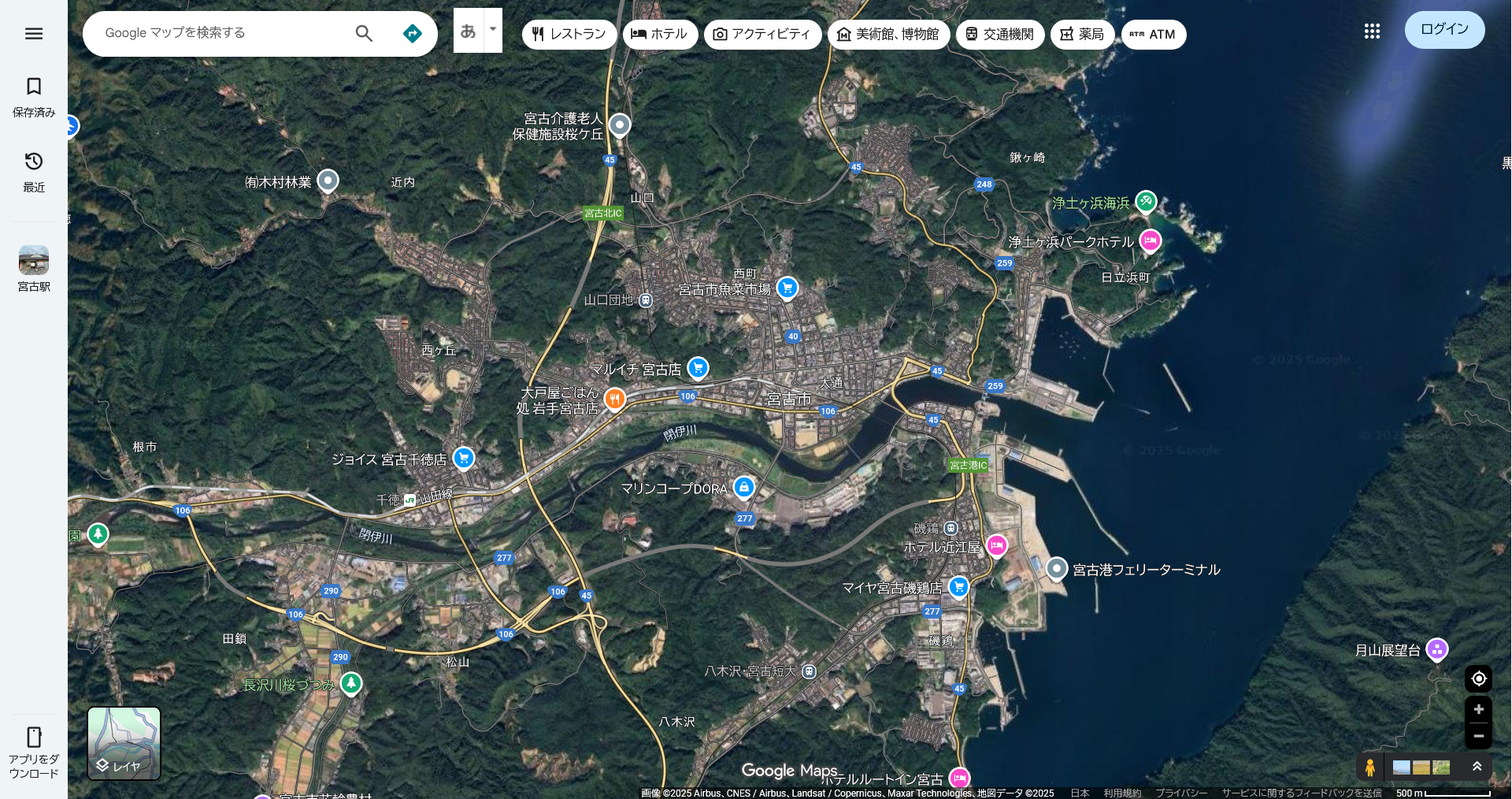Filter map by レストラン
This screenshot has width=1512, height=799.
(x=569, y=34)
